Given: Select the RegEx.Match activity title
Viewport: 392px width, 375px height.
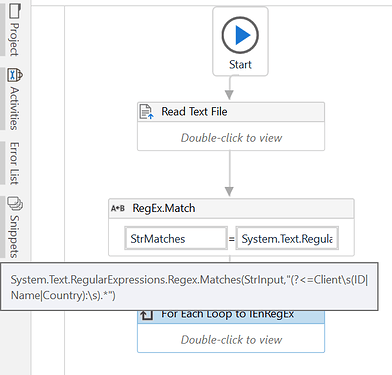Looking at the screenshot, I should pyautogui.click(x=164, y=208).
